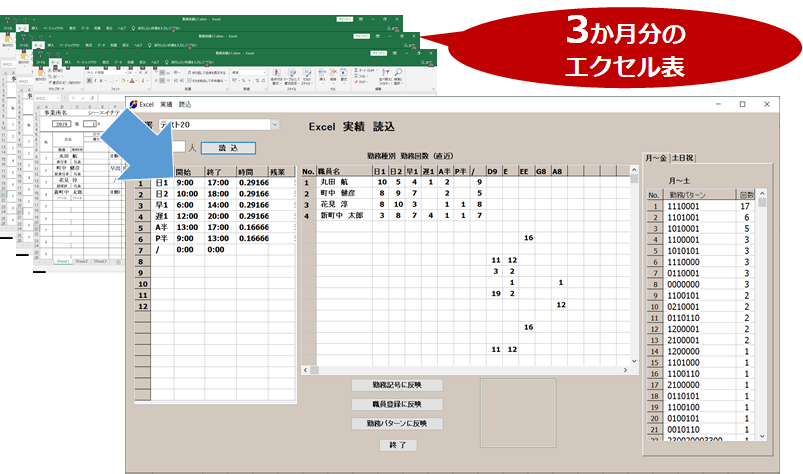
Task: Click the Sort and Filter icon in Excel
Action: [x=385, y=73]
